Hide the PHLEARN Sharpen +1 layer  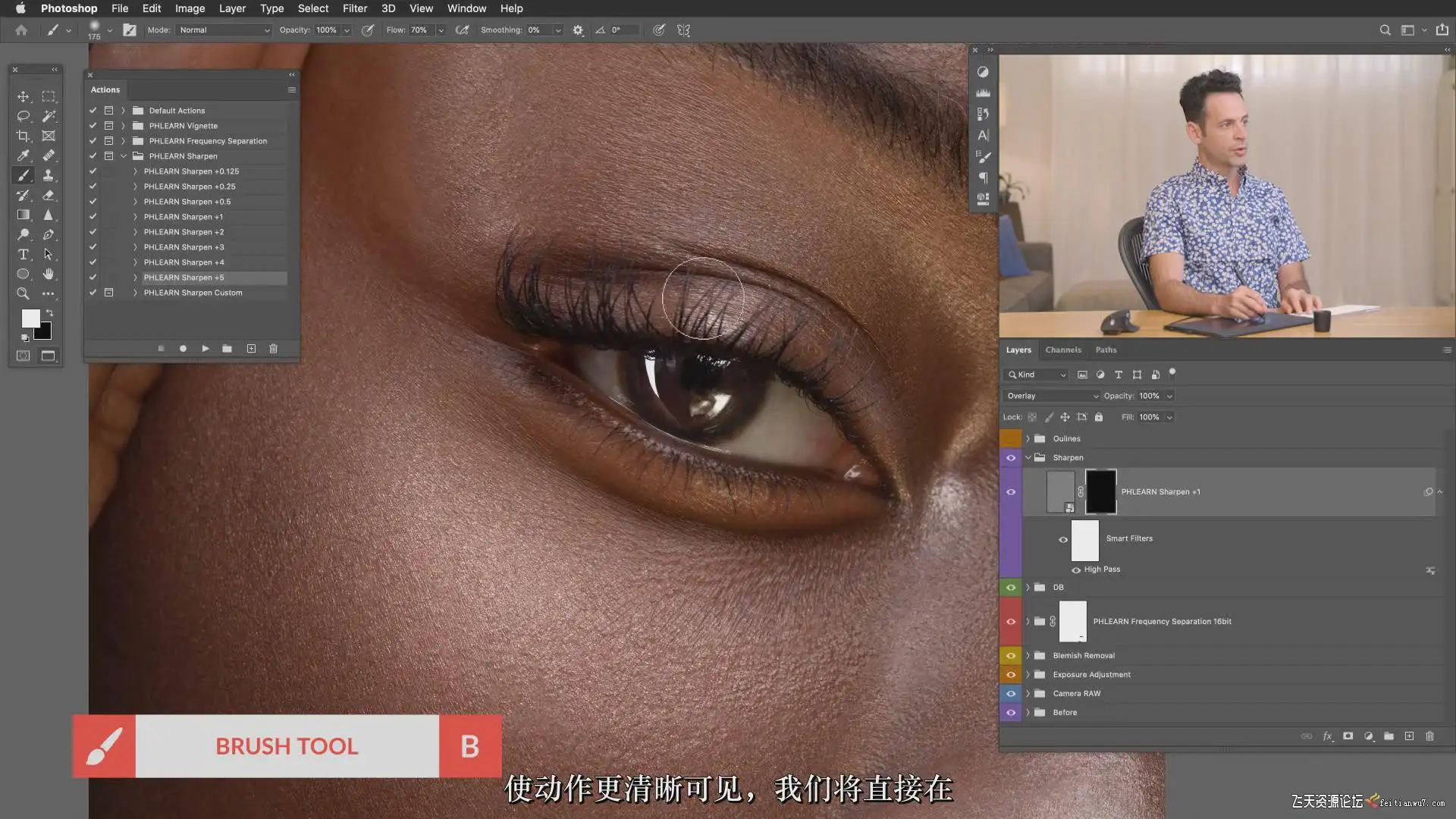(1011, 491)
